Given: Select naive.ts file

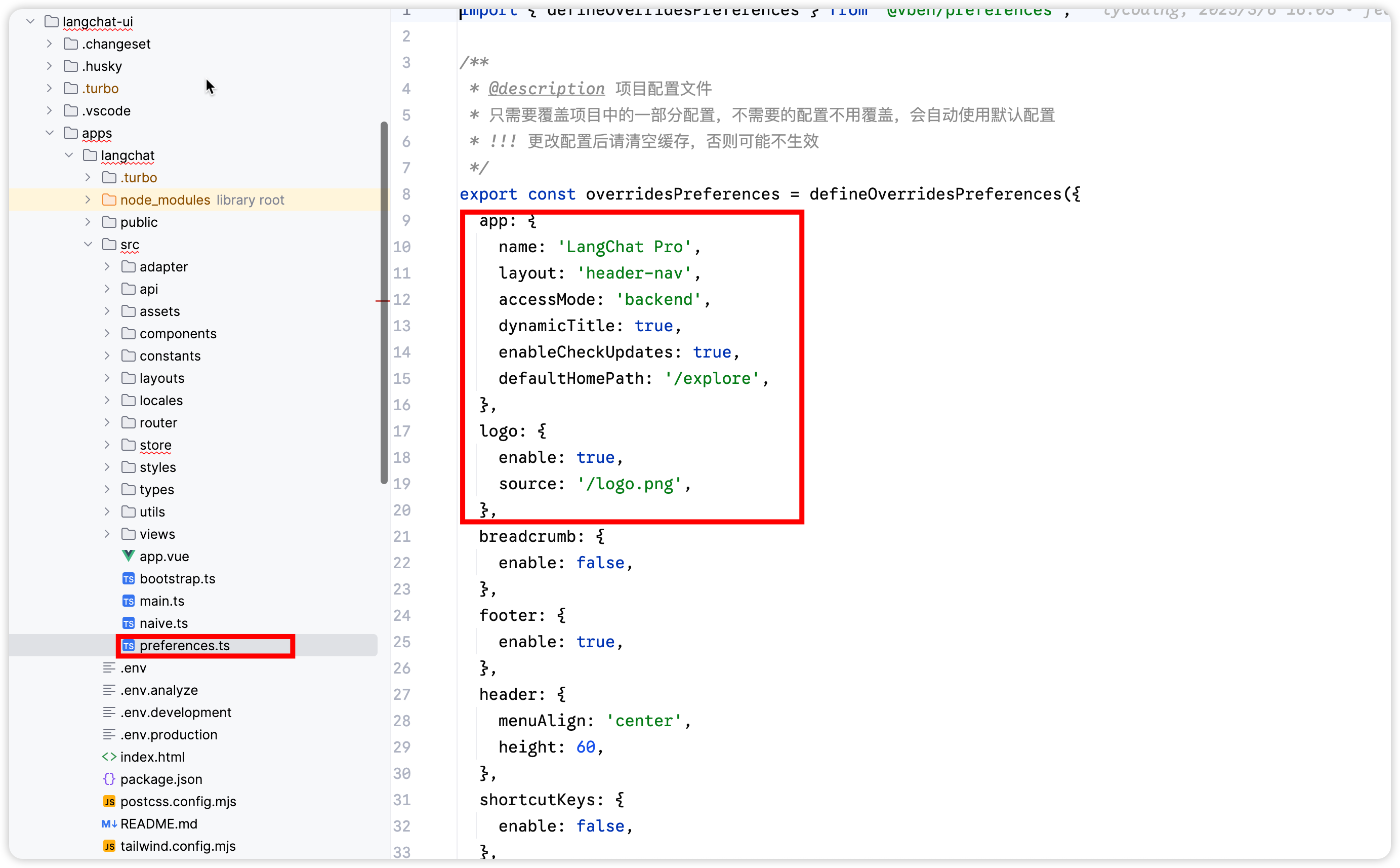Looking at the screenshot, I should (x=163, y=623).
